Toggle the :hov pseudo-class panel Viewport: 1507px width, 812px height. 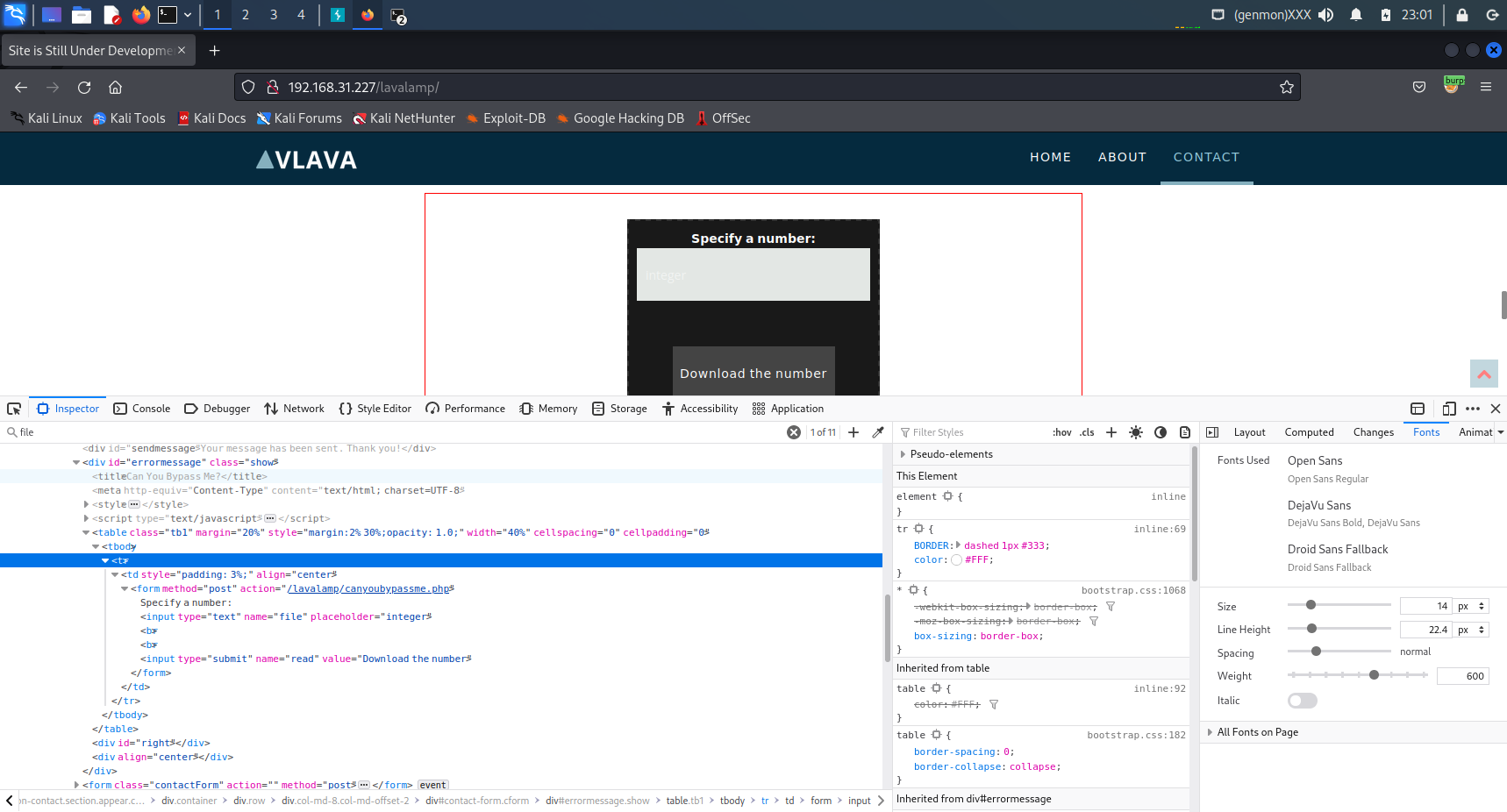[1061, 432]
